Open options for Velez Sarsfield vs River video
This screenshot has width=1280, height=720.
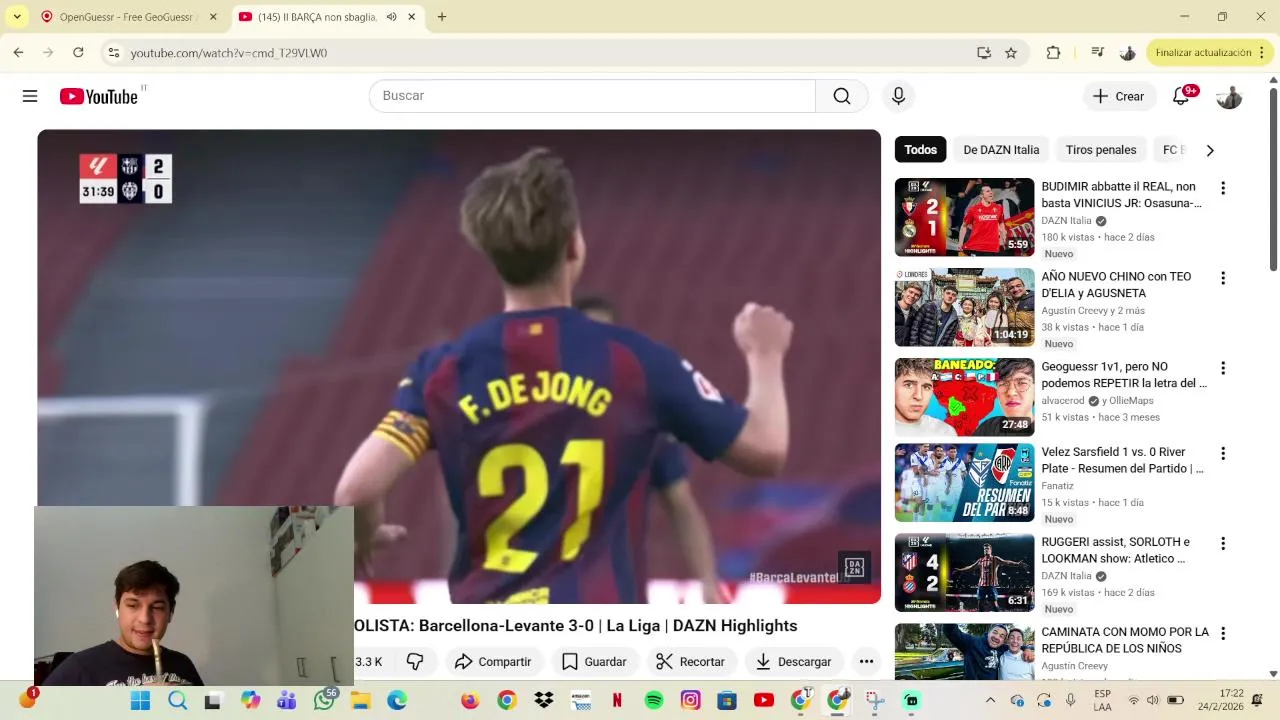(1222, 453)
